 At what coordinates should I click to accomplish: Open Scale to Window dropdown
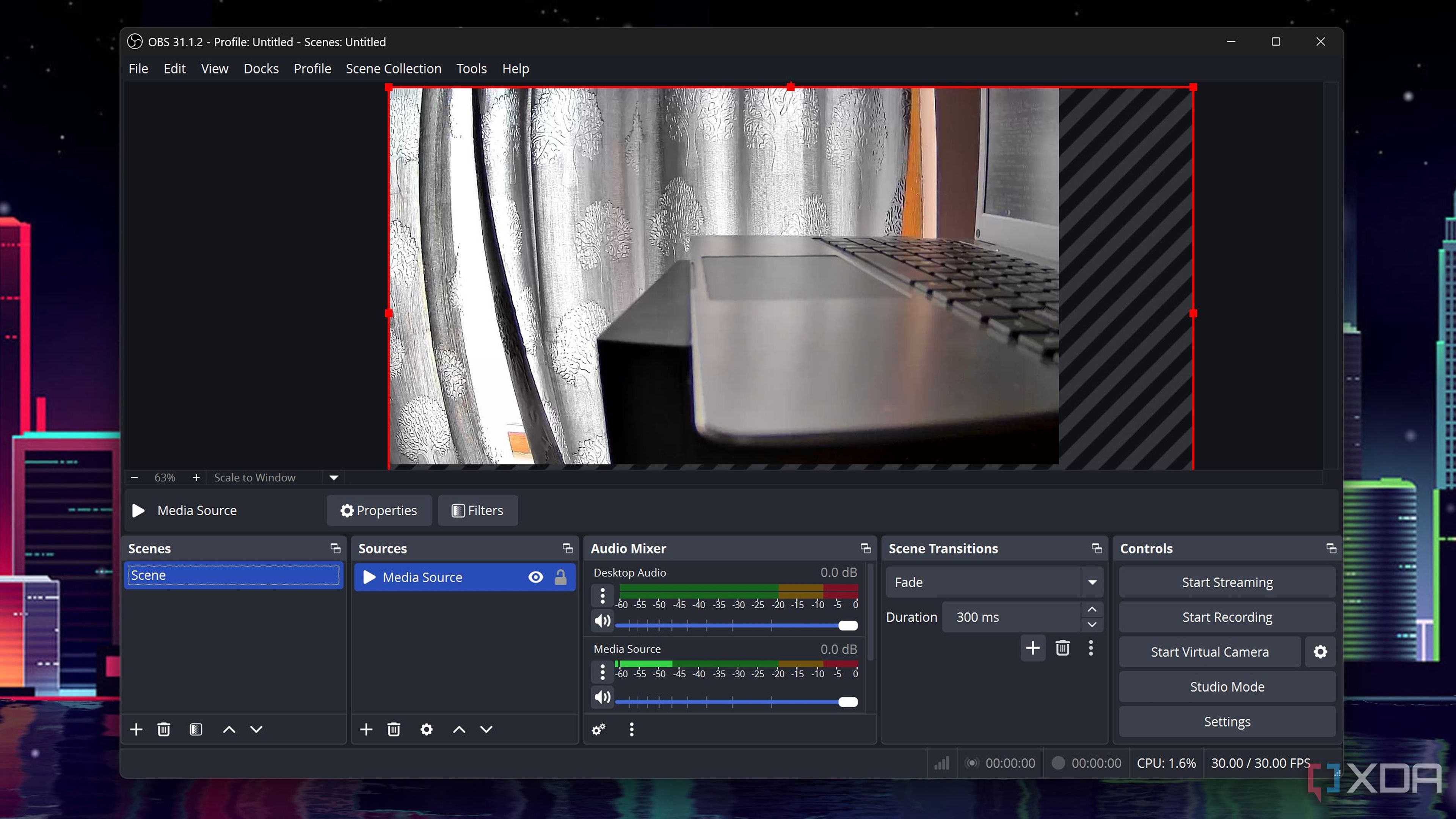coord(334,478)
